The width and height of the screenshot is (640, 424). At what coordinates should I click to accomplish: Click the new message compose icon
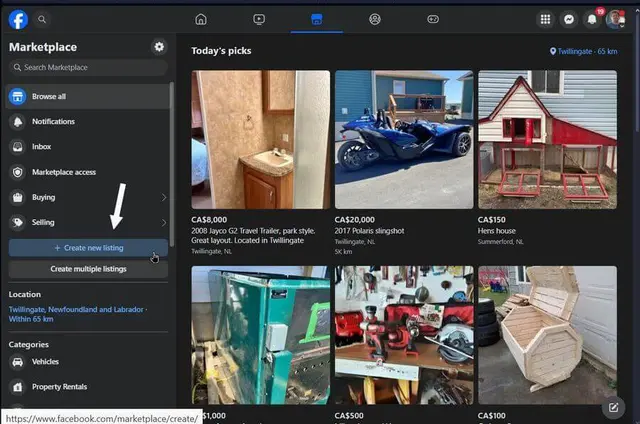tap(613, 407)
